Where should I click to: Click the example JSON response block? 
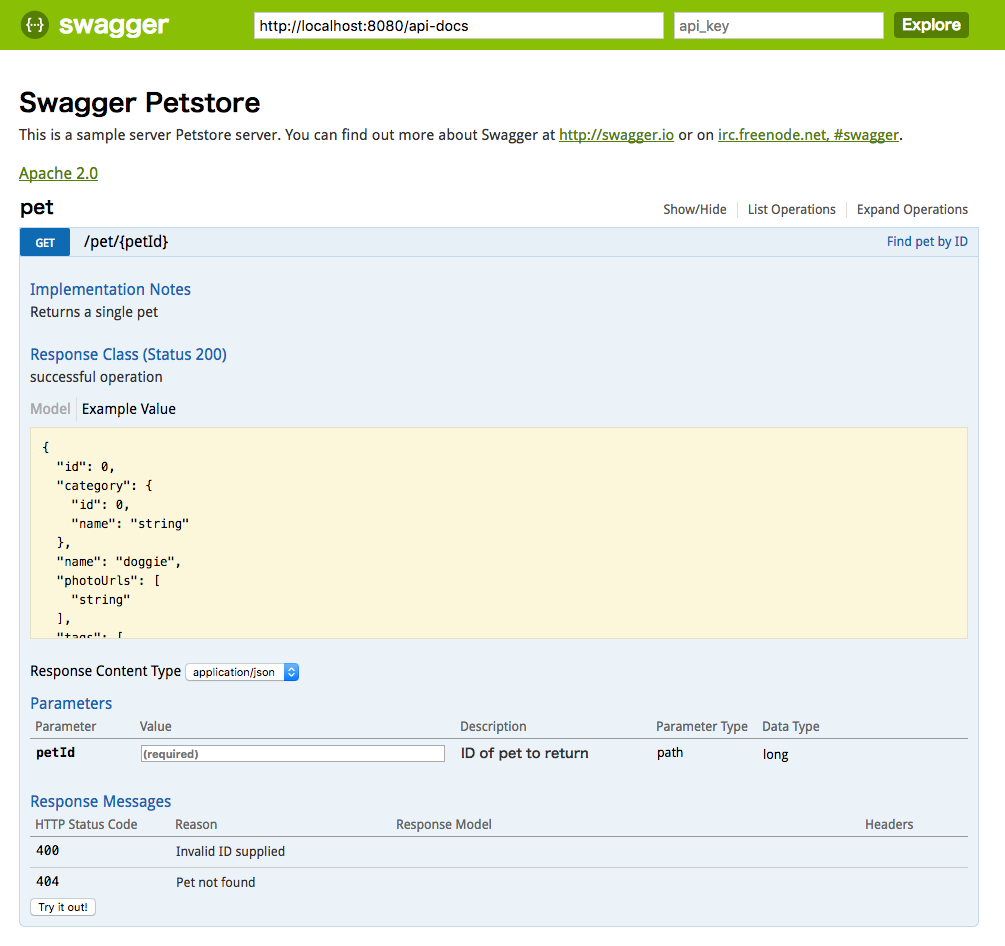coord(499,533)
